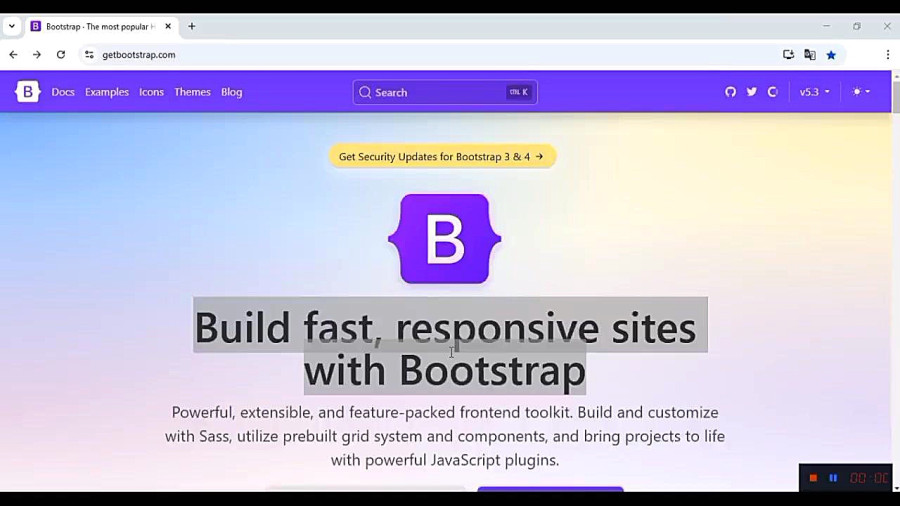This screenshot has width=900, height=506.
Task: Click the install app icon in address bar
Action: tap(789, 55)
